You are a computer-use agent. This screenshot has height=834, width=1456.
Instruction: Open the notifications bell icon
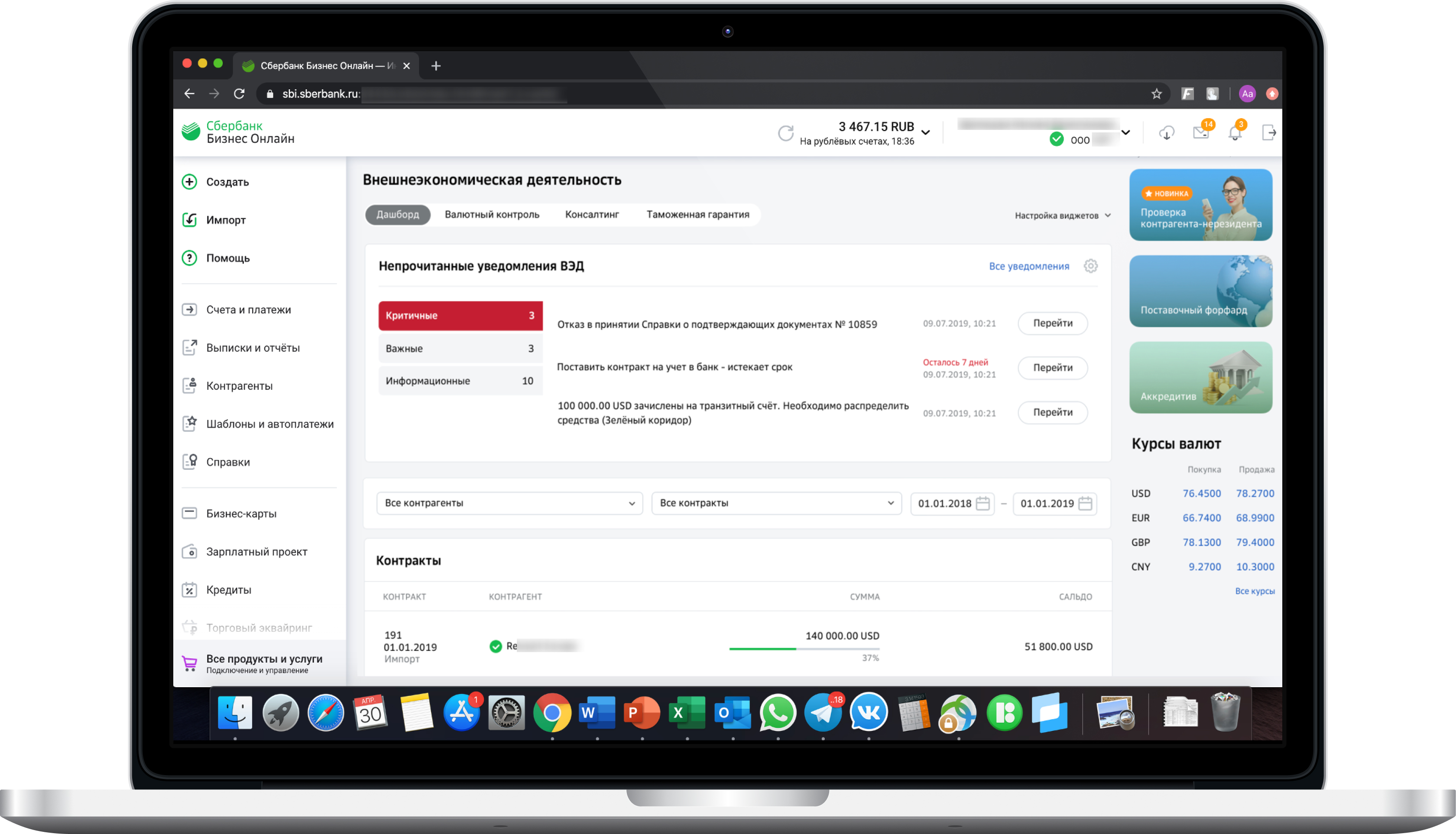point(1235,133)
